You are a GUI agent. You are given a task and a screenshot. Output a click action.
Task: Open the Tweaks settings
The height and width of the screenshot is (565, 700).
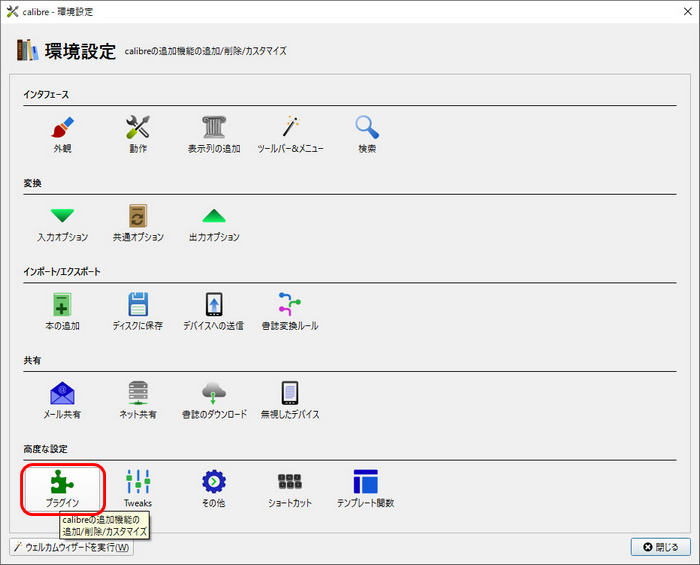click(138, 489)
